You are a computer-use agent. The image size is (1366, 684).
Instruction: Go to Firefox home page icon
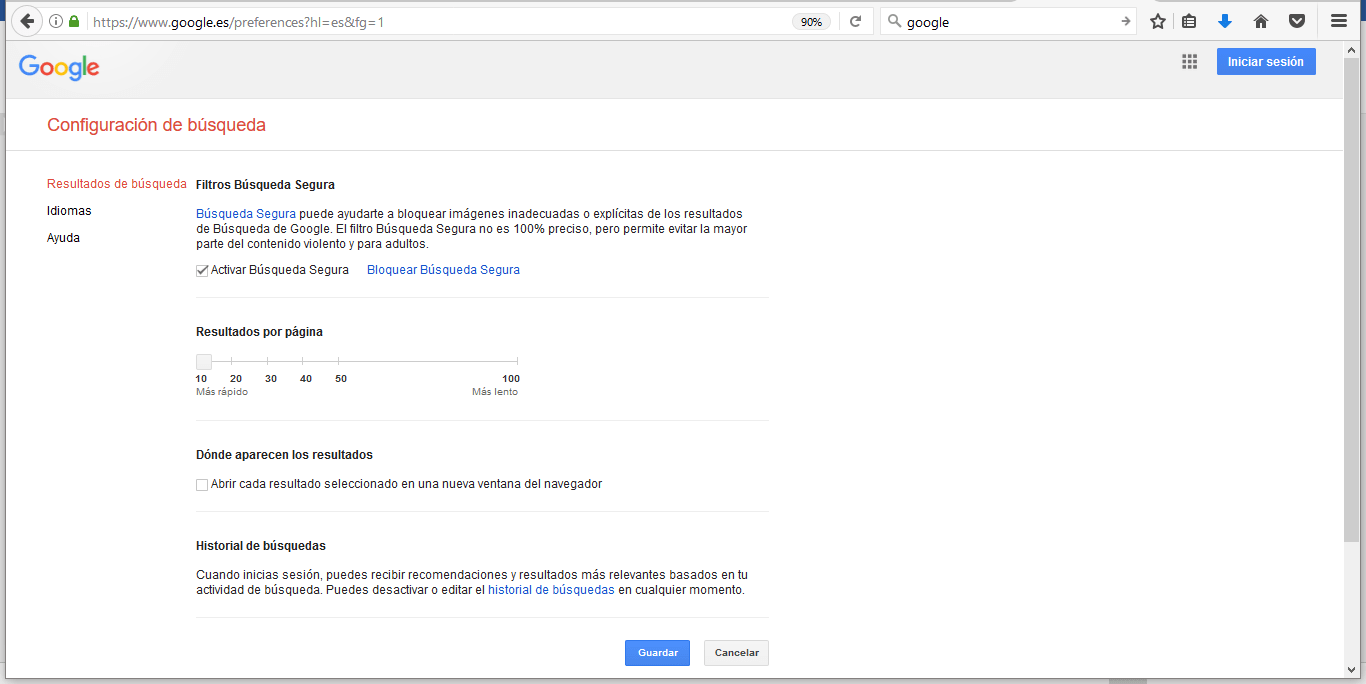1260,21
